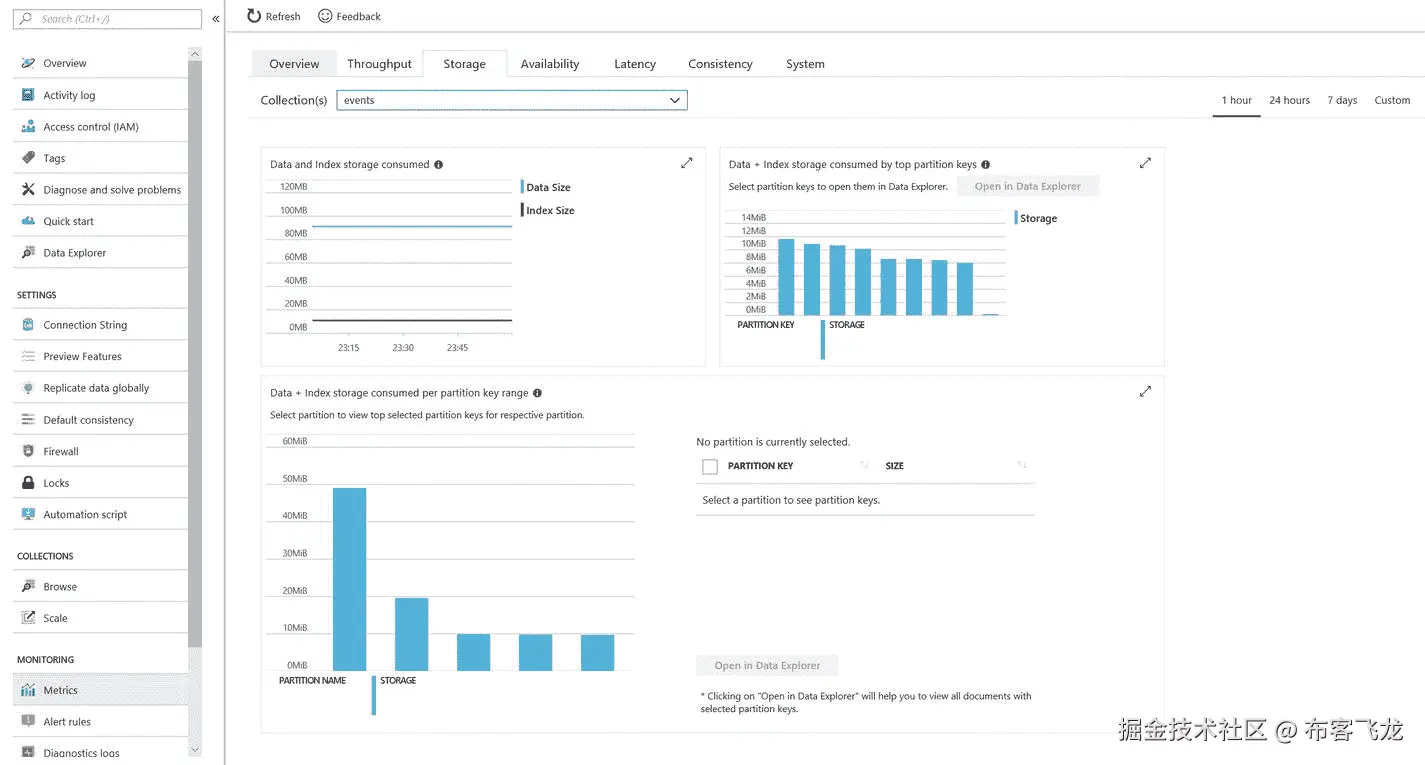Open the Collection(s) events dropdown
The image size is (1425, 765).
512,100
